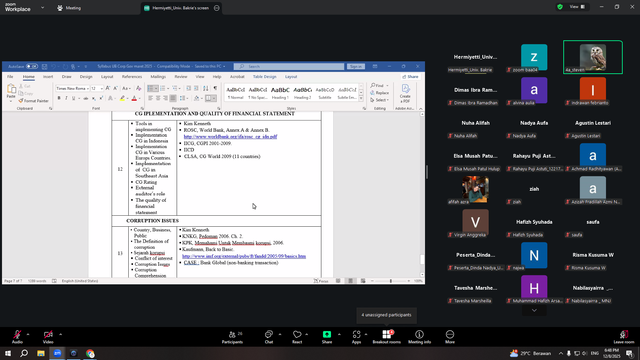
Task: Open Zoom Apps
Action: (x=356, y=337)
